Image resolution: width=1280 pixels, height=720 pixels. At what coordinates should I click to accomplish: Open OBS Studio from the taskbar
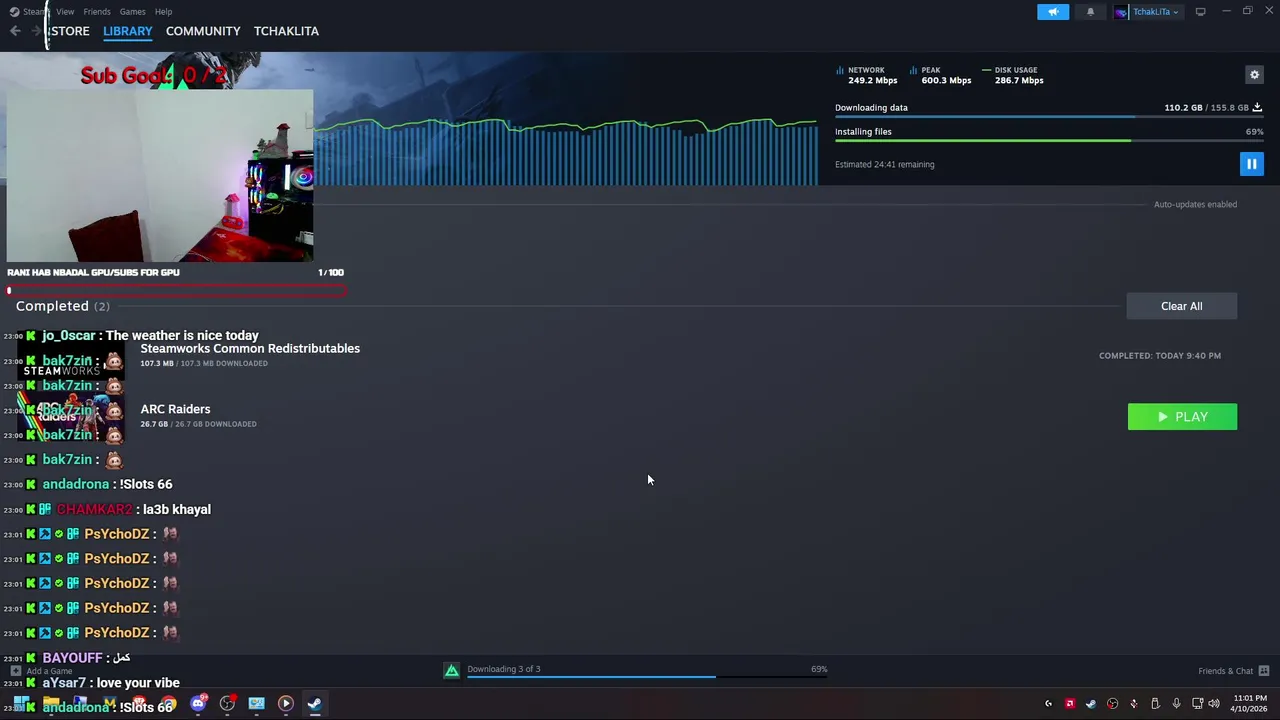[227, 704]
